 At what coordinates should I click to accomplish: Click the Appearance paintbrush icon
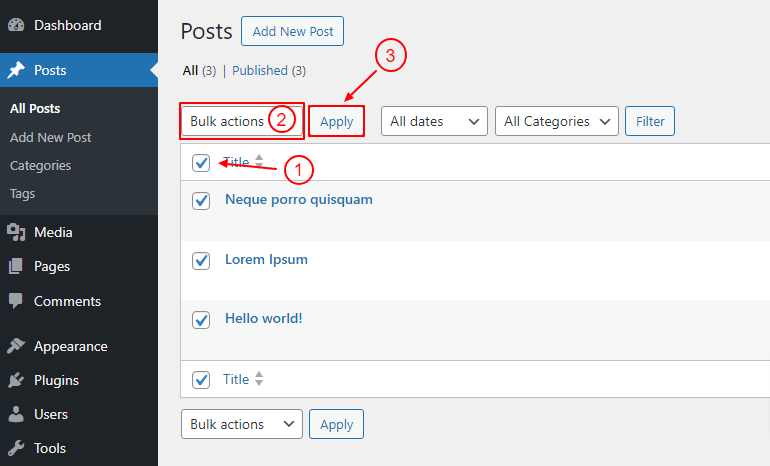(x=16, y=346)
